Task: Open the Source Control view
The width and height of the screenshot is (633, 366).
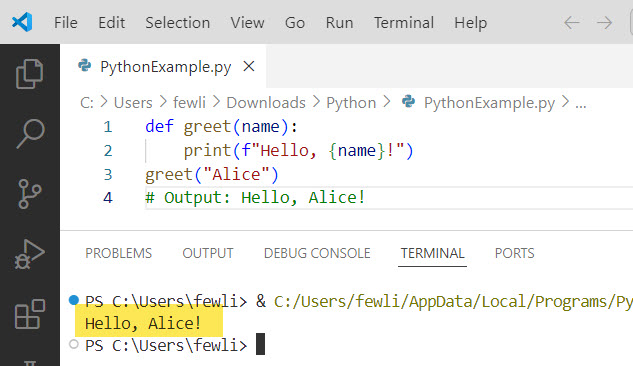Action: 29,194
